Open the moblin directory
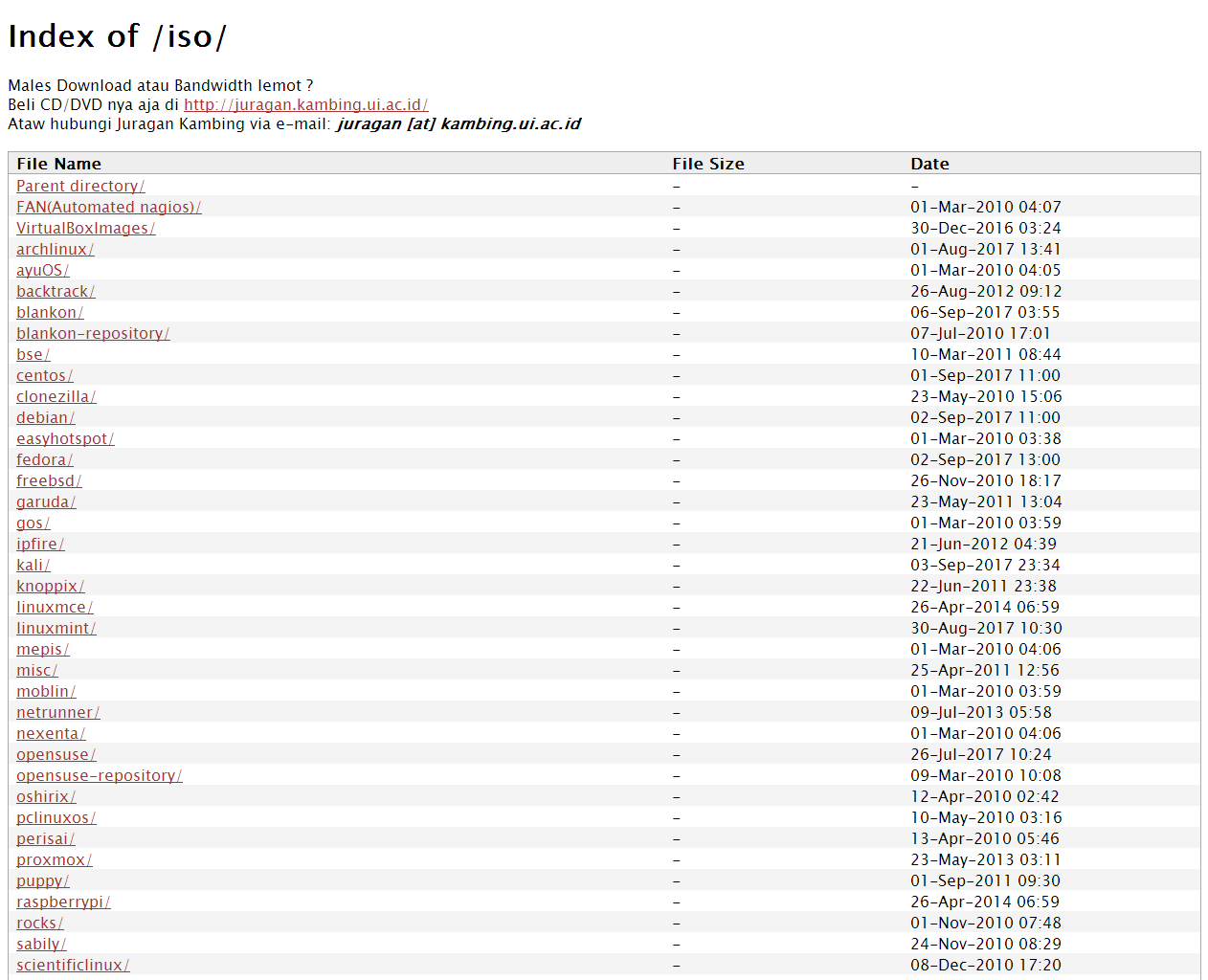Screen dimensions: 1208x980 46,691
